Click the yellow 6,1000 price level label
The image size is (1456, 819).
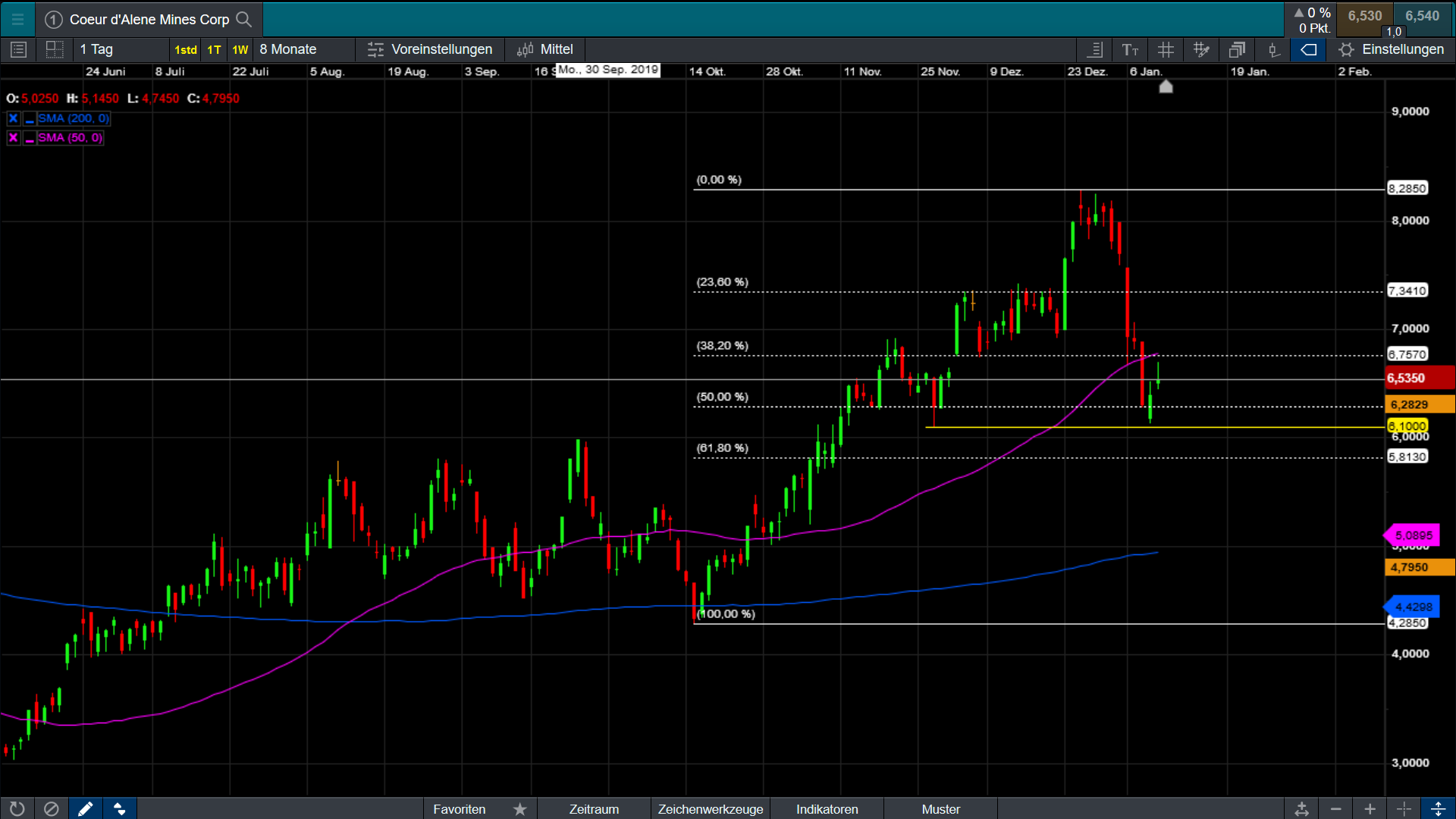pos(1407,426)
